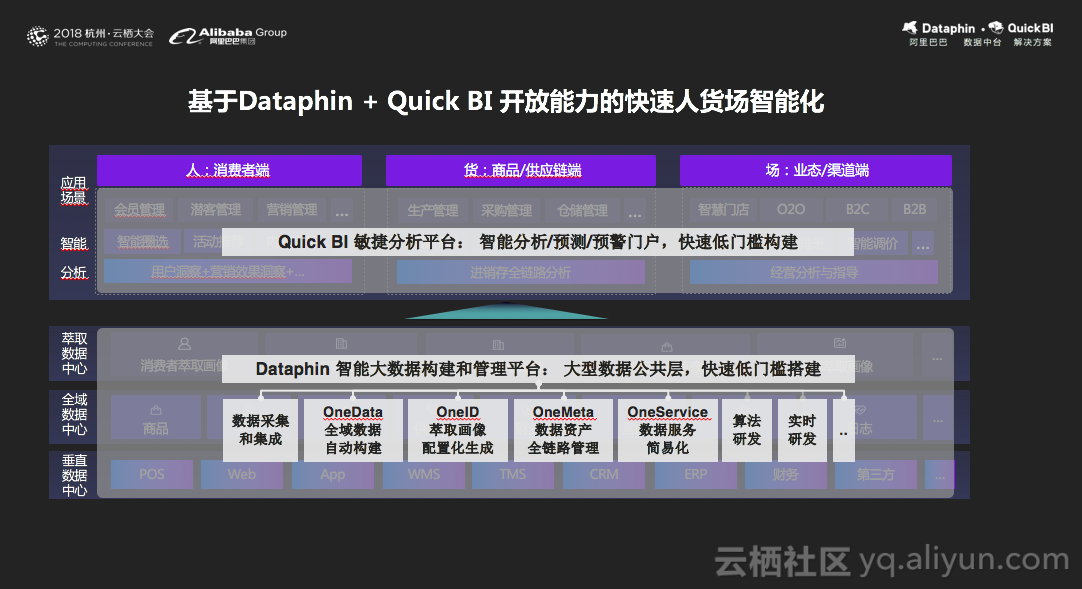This screenshot has width=1082, height=589.
Task: Click the 财务 data source box
Action: 785,475
